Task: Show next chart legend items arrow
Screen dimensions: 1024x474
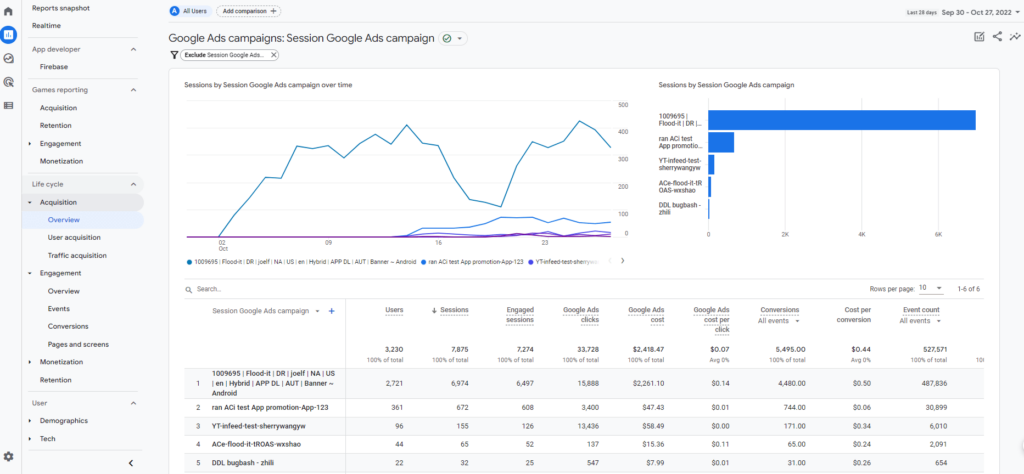Action: 622,261
